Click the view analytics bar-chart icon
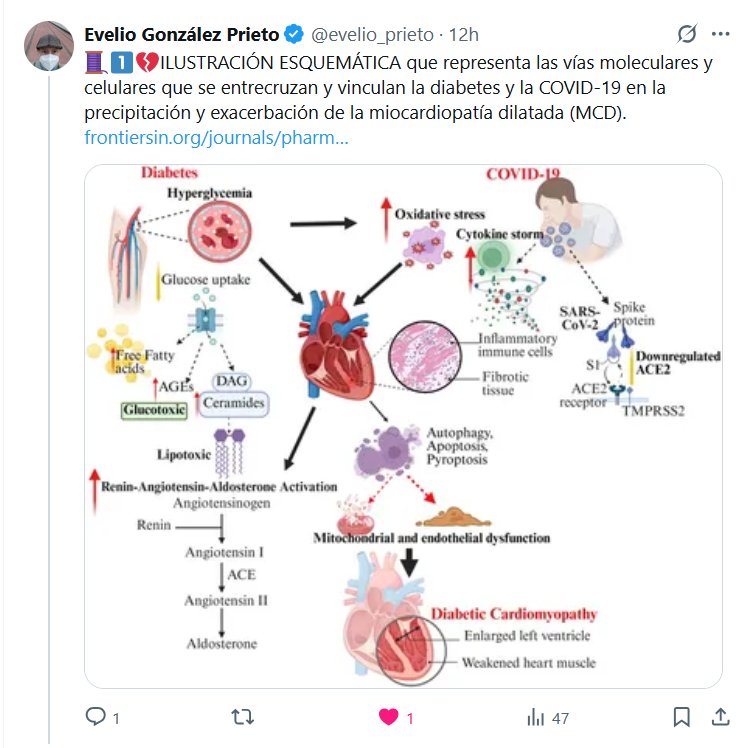 [x=536, y=717]
